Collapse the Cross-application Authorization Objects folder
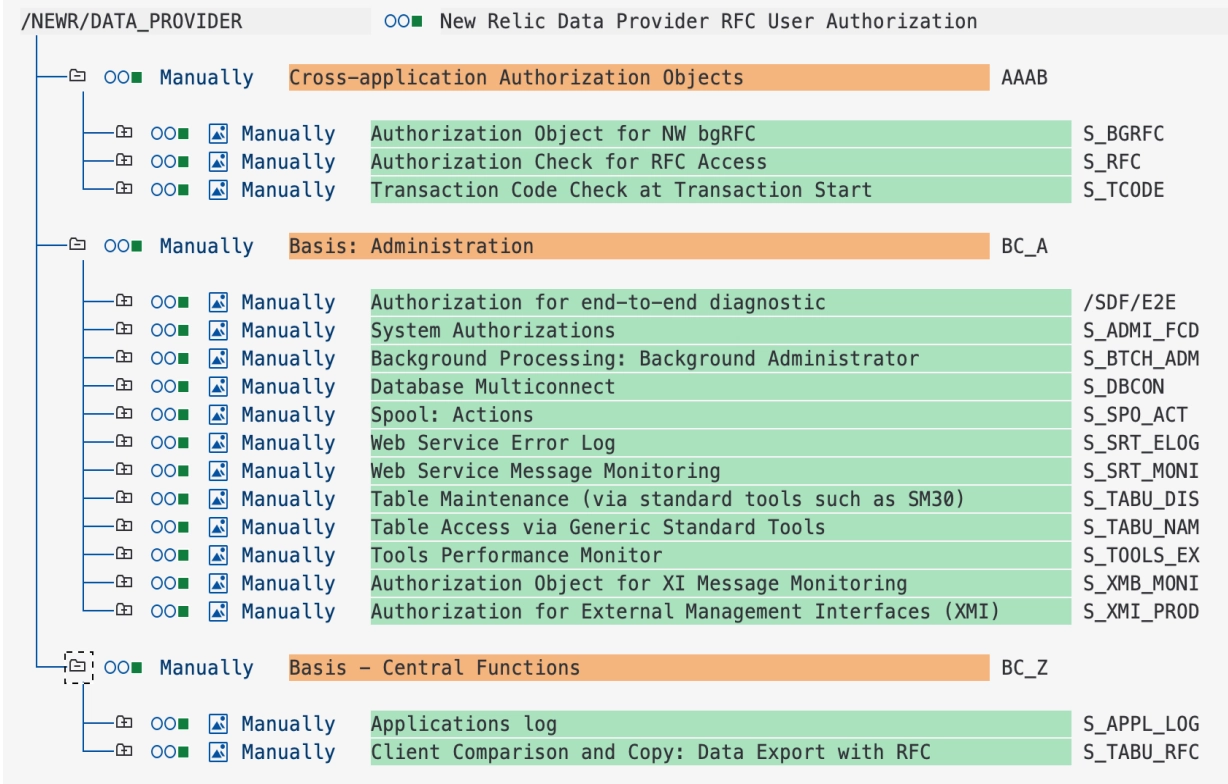This screenshot has width=1228, height=784. 77,75
